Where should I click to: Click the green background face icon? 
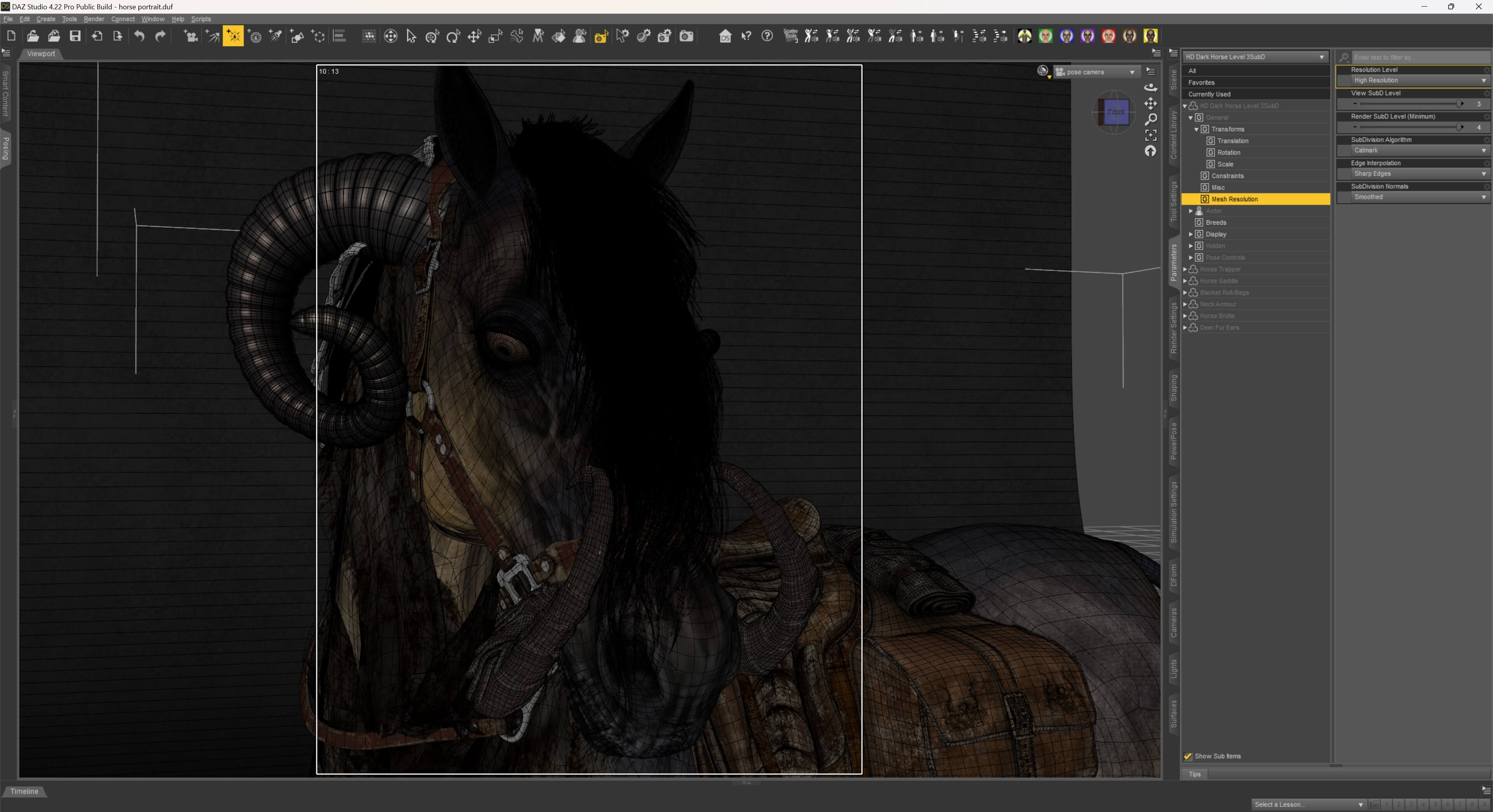tap(1045, 36)
